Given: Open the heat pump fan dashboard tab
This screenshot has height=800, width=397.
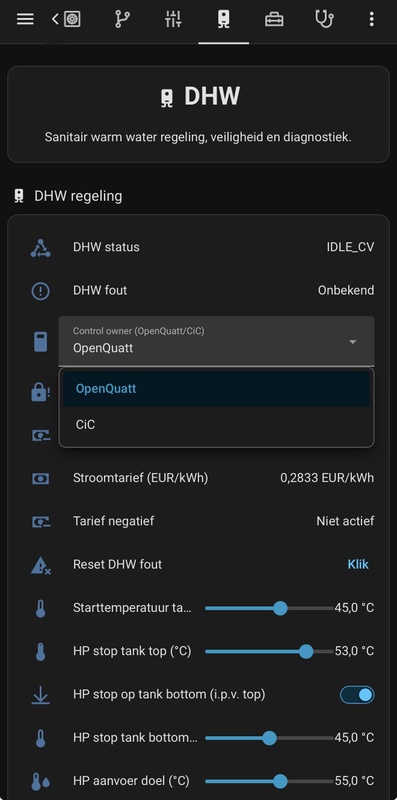Looking at the screenshot, I should [x=72, y=19].
